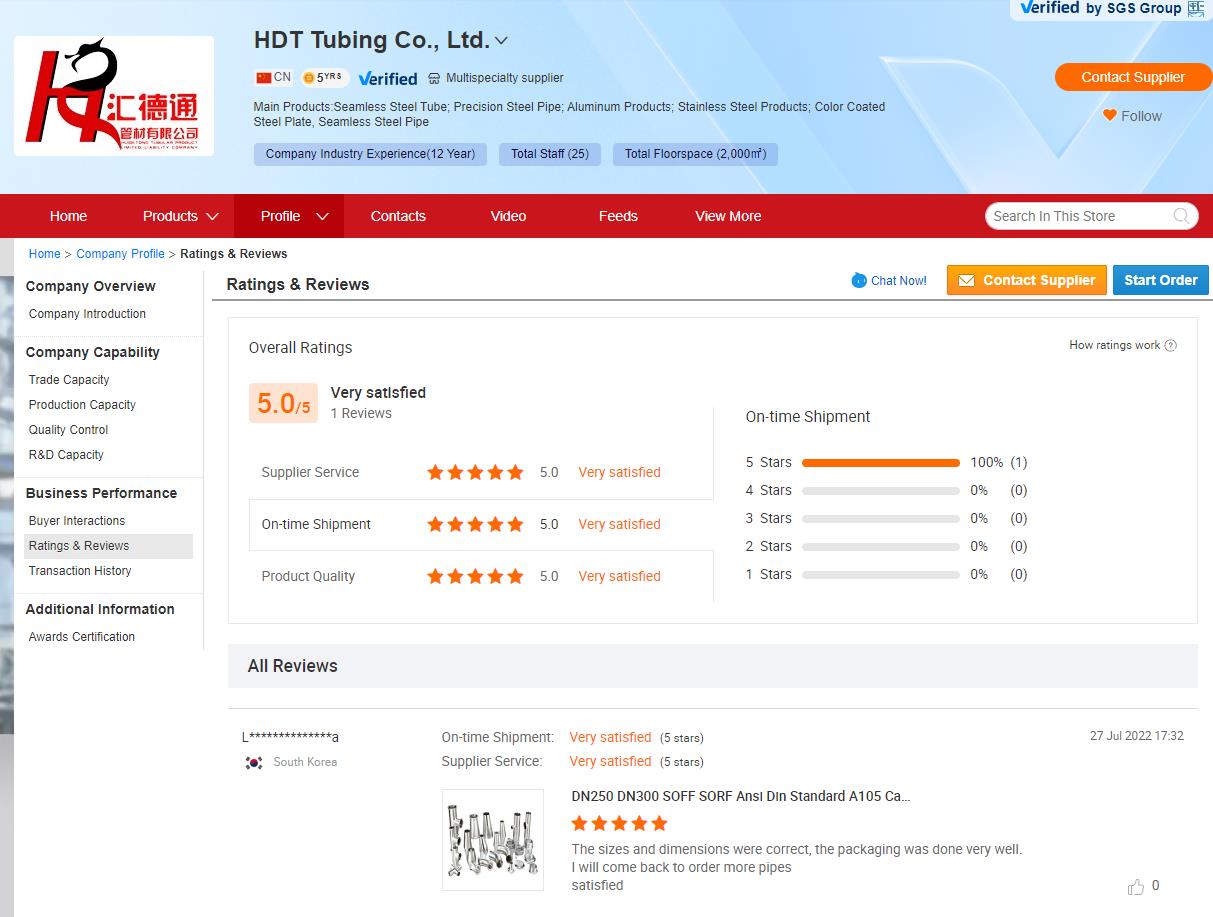Select the Product Quality rating row
The height and width of the screenshot is (917, 1213).
[x=480, y=576]
